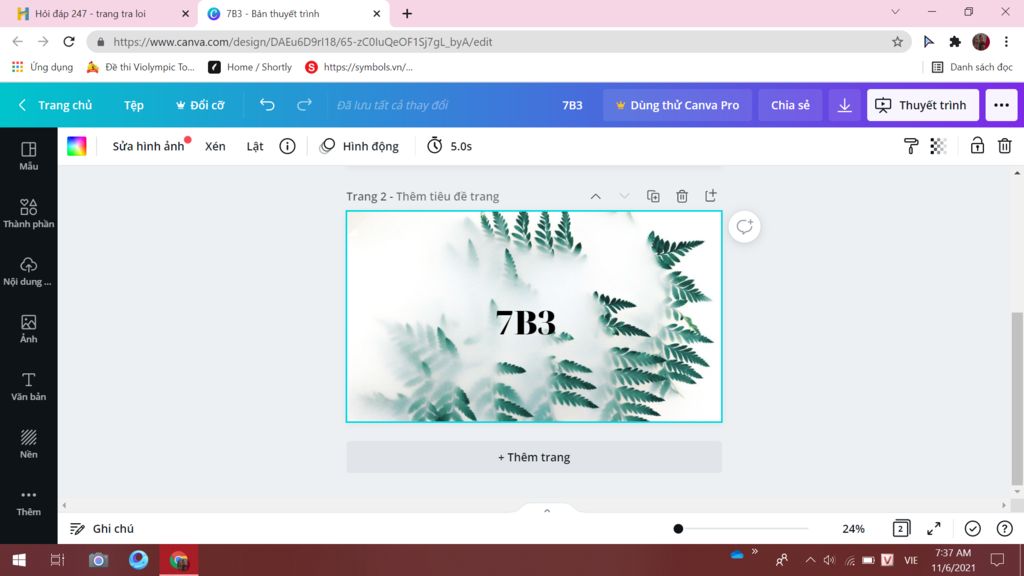
Task: Open the Thành phần elements panel
Action: (x=28, y=214)
